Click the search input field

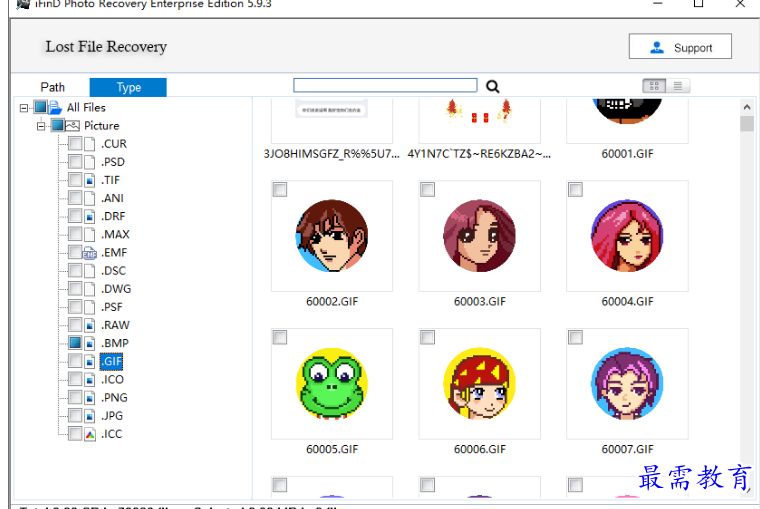click(x=385, y=85)
